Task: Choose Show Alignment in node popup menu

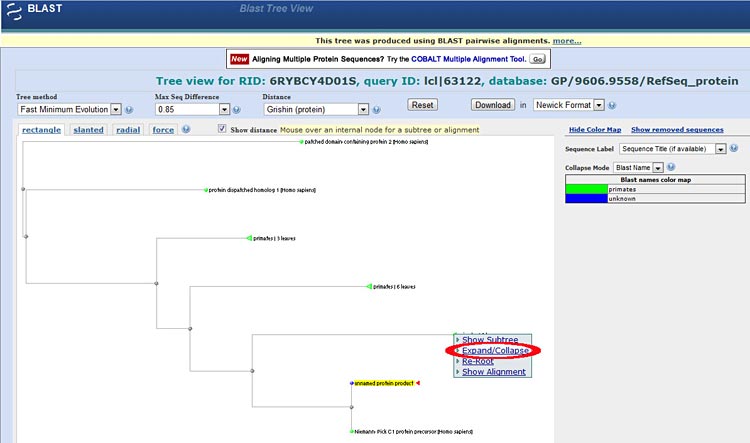Action: (x=494, y=372)
